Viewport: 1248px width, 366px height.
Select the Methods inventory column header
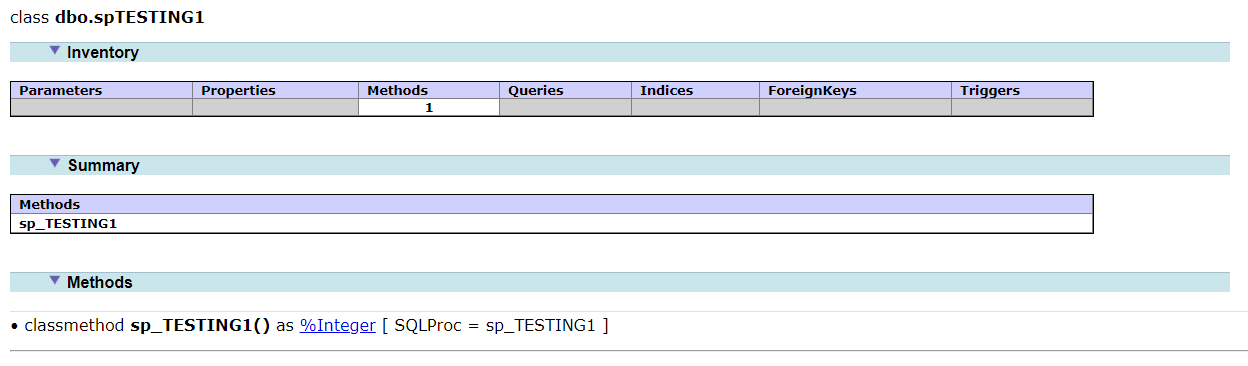click(x=429, y=90)
